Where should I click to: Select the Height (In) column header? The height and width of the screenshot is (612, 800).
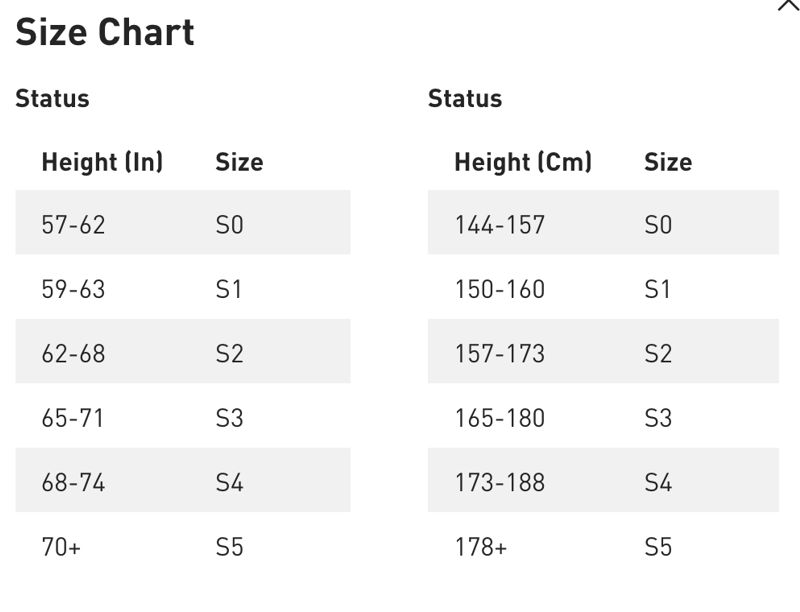click(x=102, y=162)
